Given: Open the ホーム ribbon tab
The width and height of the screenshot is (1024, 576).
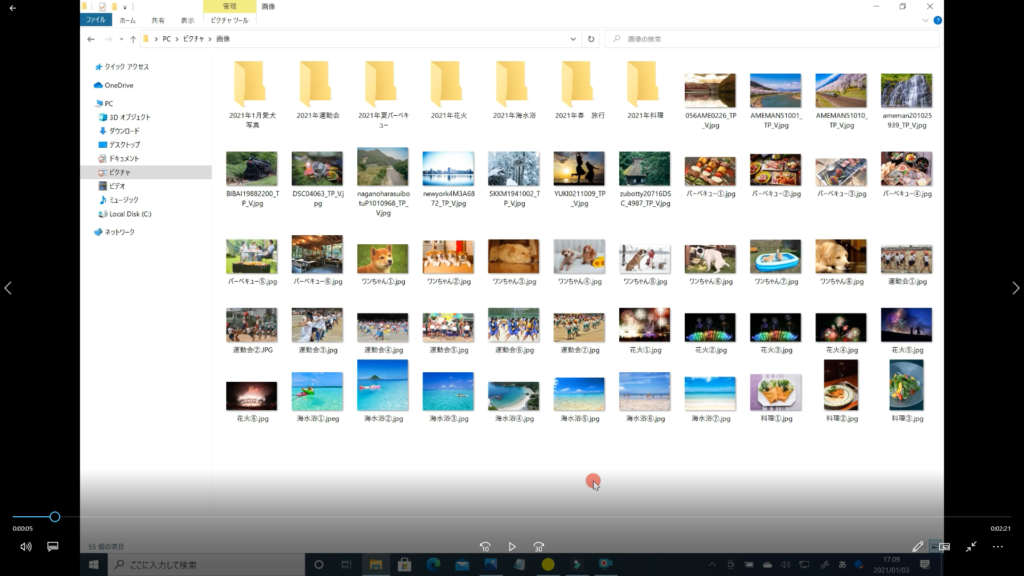Looking at the screenshot, I should 127,20.
